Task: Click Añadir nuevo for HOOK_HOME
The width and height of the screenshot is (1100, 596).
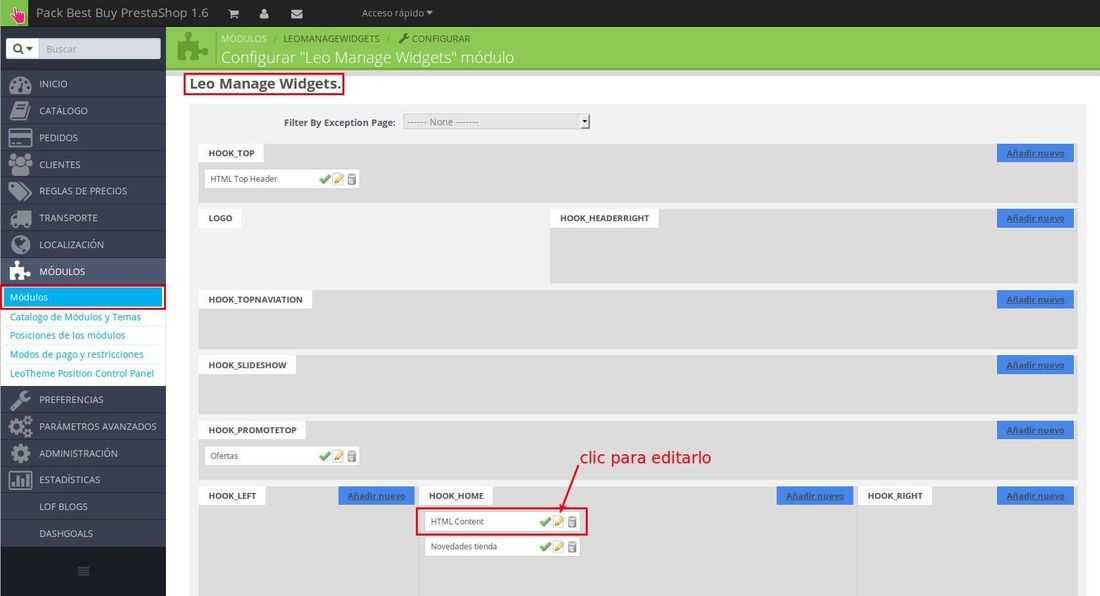Action: click(x=814, y=495)
